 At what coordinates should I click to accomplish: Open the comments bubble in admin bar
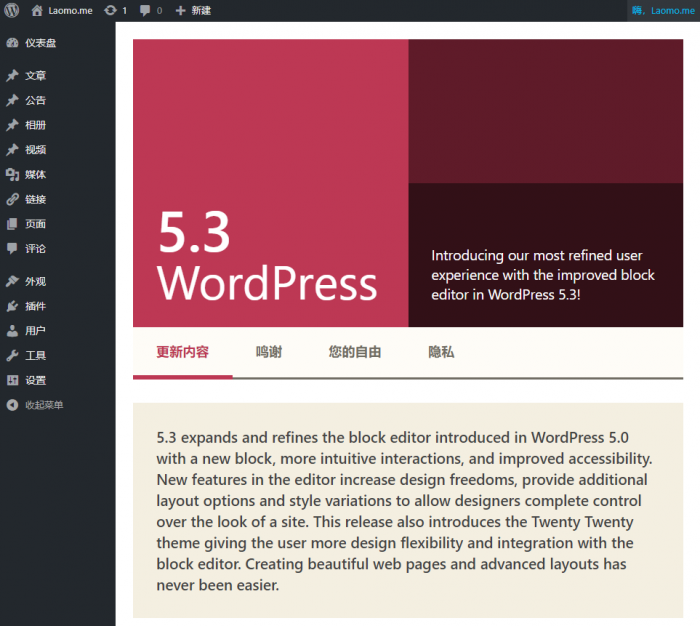146,10
